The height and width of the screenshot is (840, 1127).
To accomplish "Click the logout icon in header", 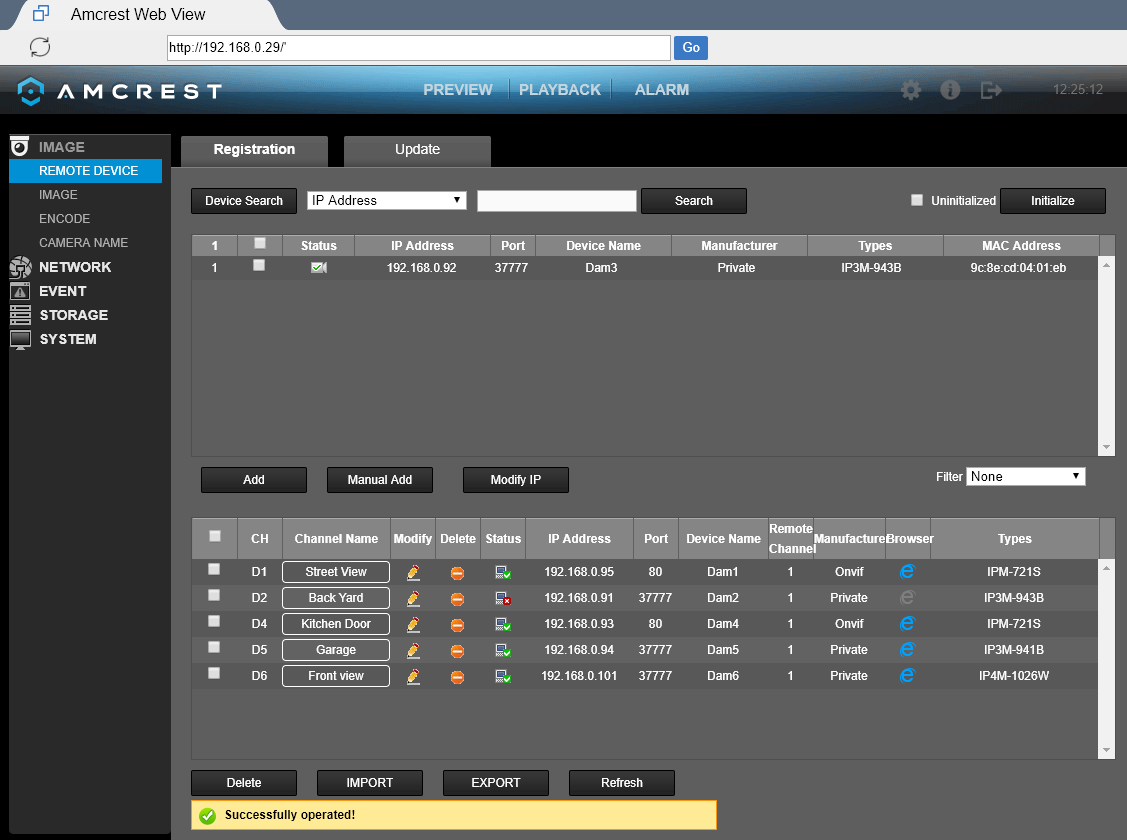I will [x=991, y=90].
